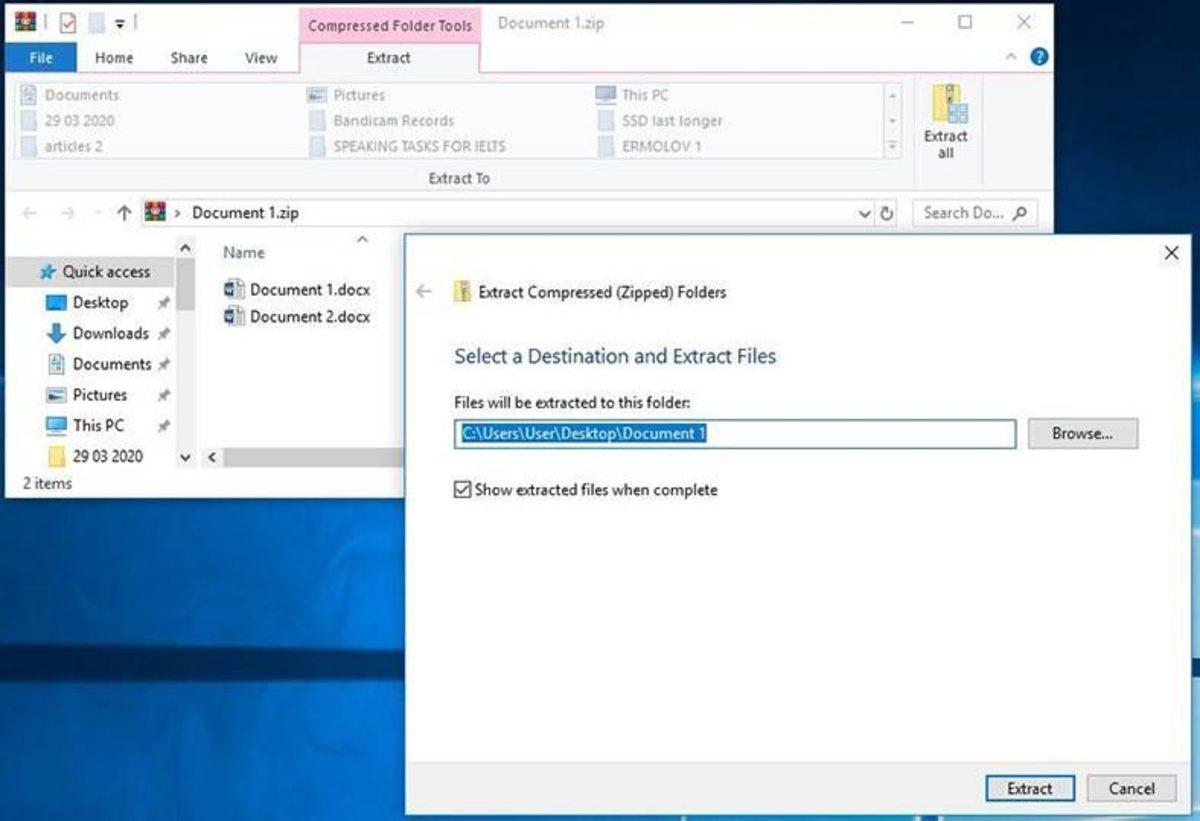Click the magnifier icon in Search box
This screenshot has width=1200, height=821.
[1020, 213]
